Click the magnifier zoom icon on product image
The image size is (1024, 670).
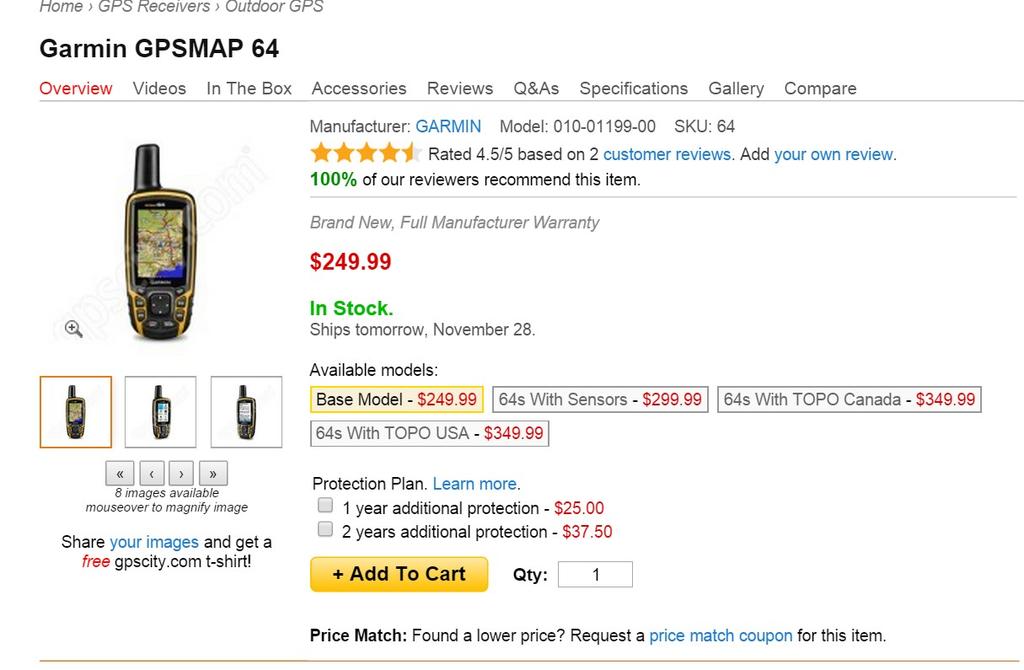pos(73,329)
